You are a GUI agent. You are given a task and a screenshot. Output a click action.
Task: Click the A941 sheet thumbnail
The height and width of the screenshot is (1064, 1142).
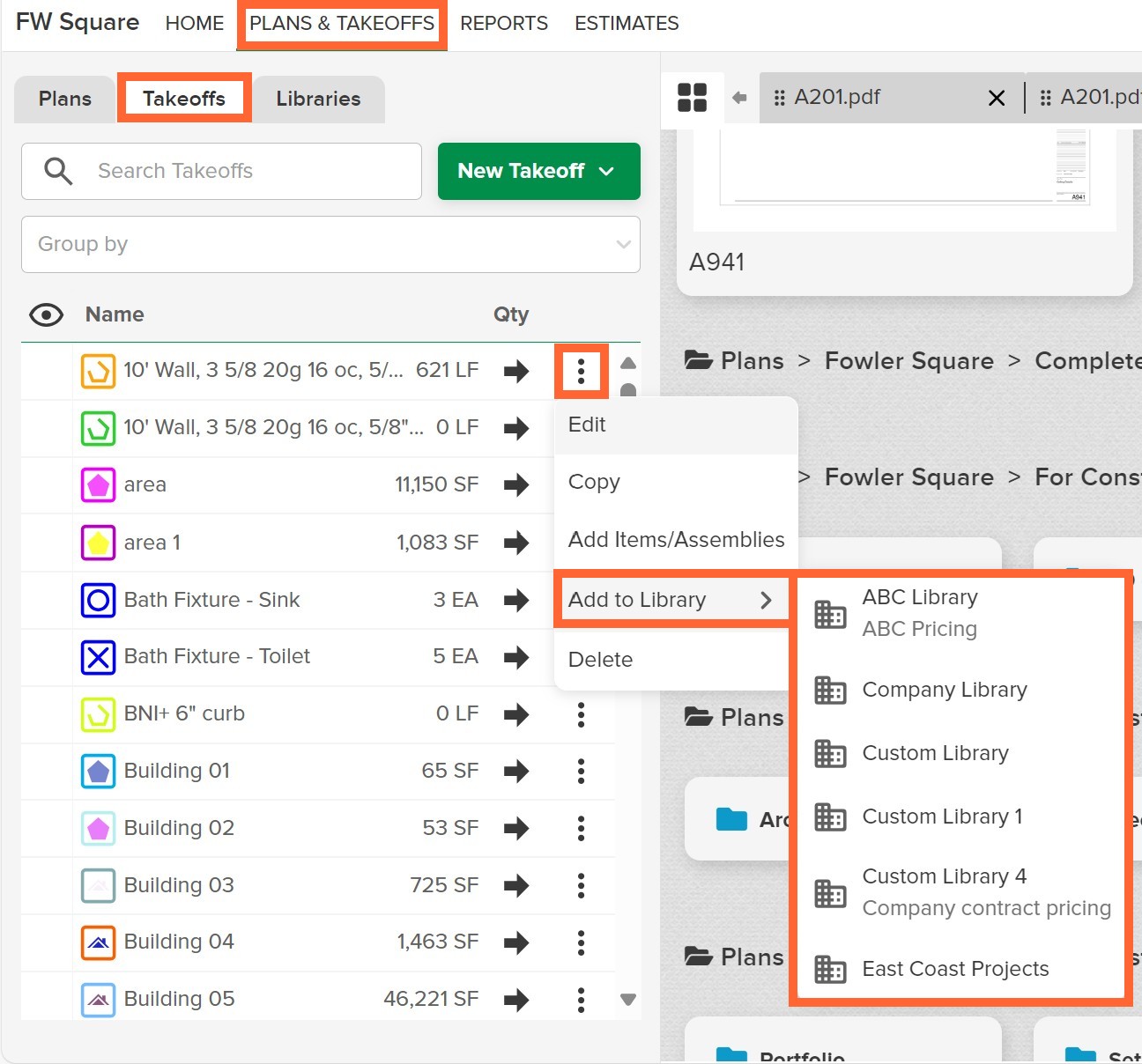903,172
